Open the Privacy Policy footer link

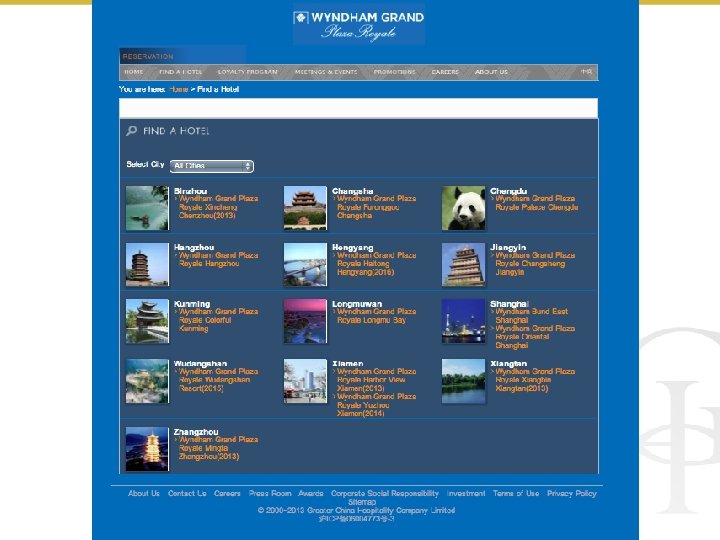[572, 494]
